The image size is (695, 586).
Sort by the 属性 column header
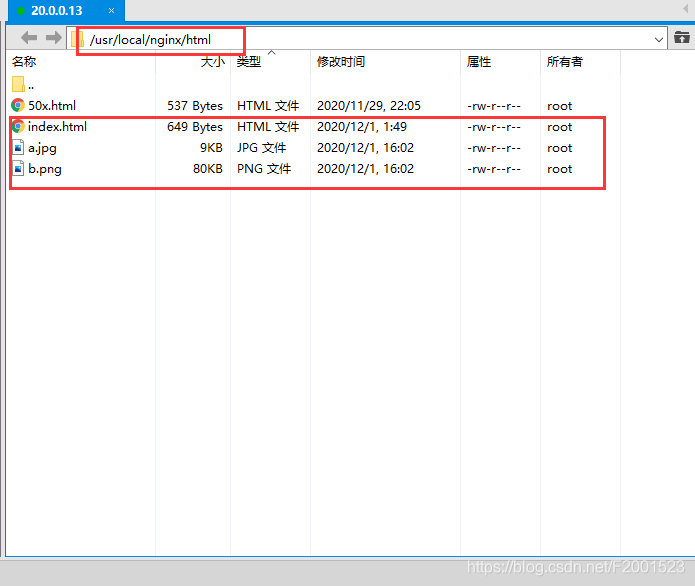click(479, 62)
